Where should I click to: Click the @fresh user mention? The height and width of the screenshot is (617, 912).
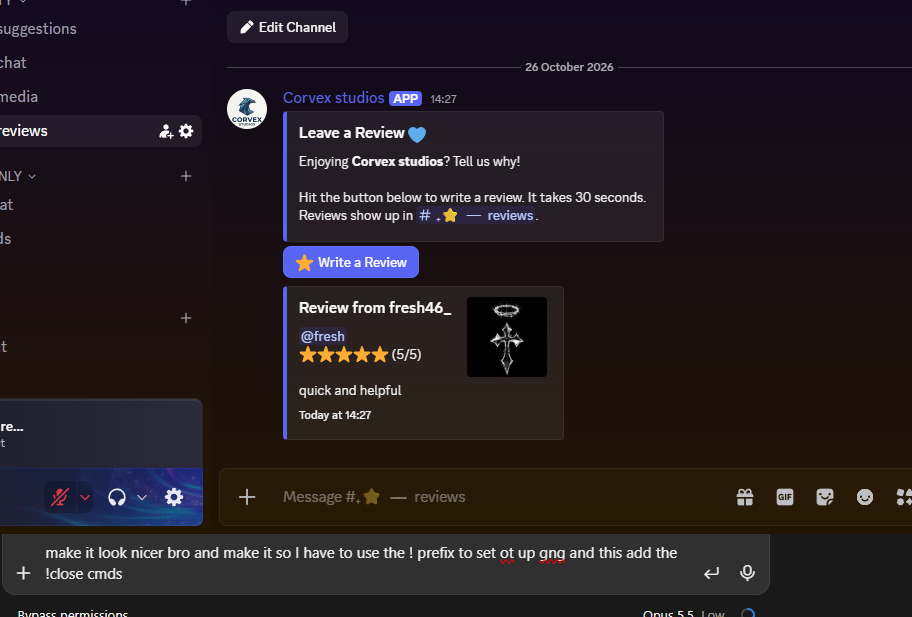(322, 336)
